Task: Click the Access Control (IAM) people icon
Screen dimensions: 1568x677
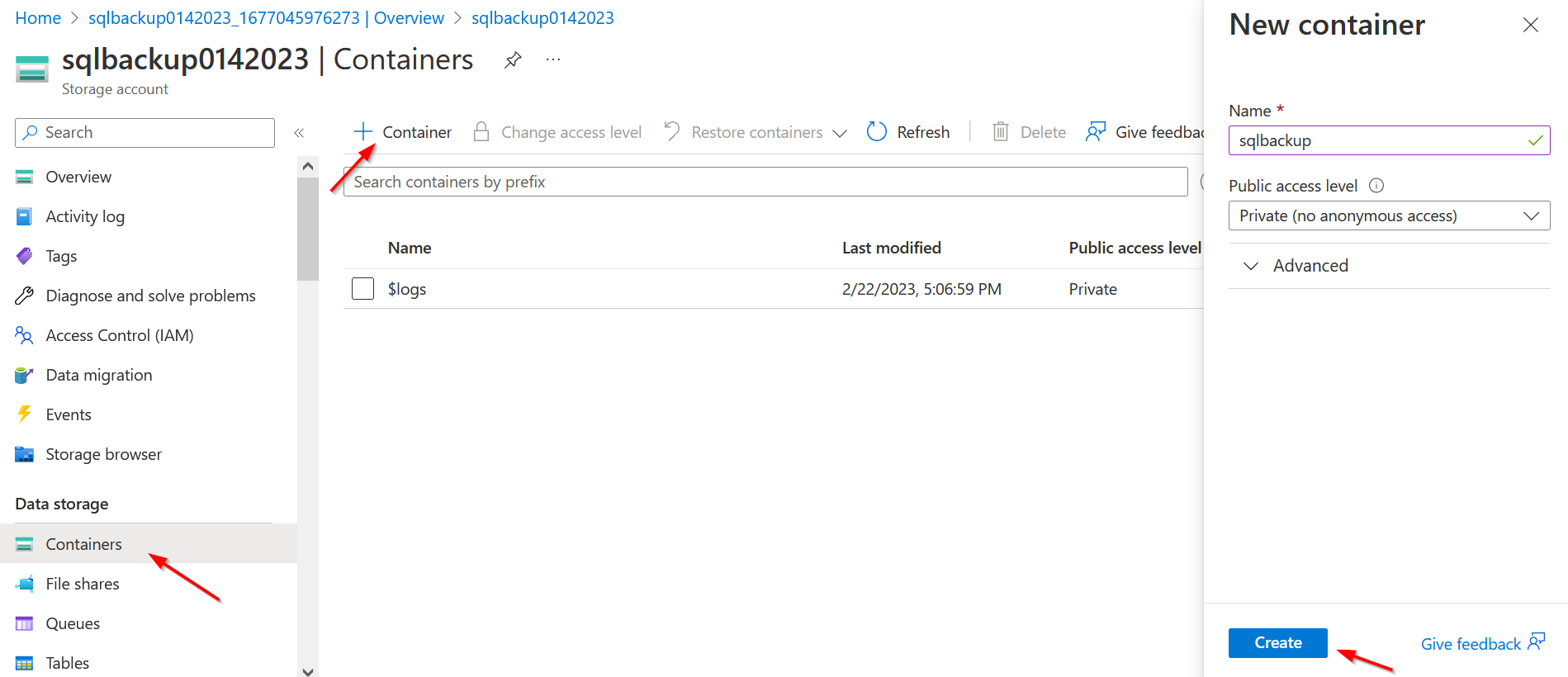Action: pyautogui.click(x=25, y=335)
